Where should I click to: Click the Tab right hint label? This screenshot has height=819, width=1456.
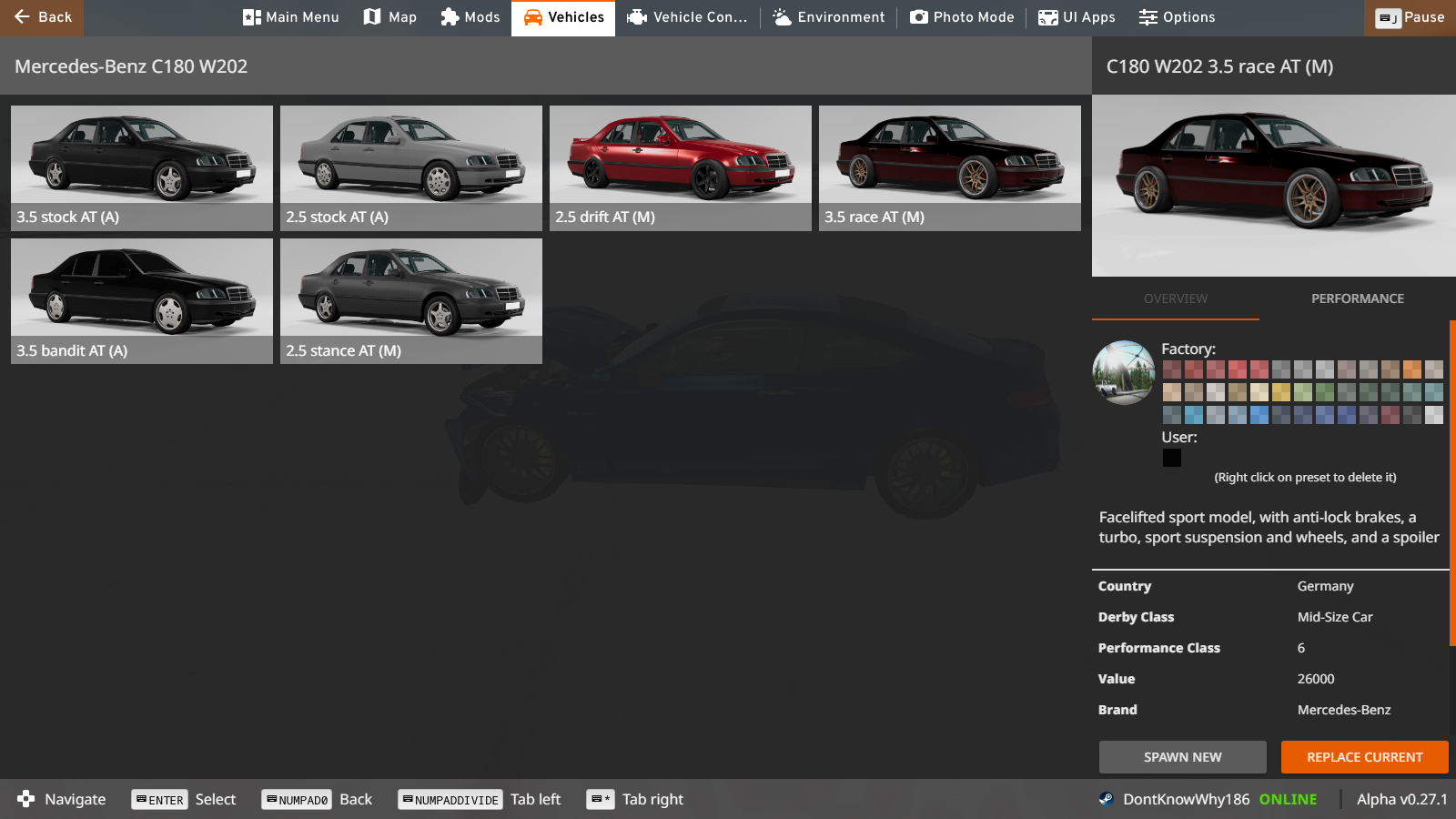click(x=652, y=800)
